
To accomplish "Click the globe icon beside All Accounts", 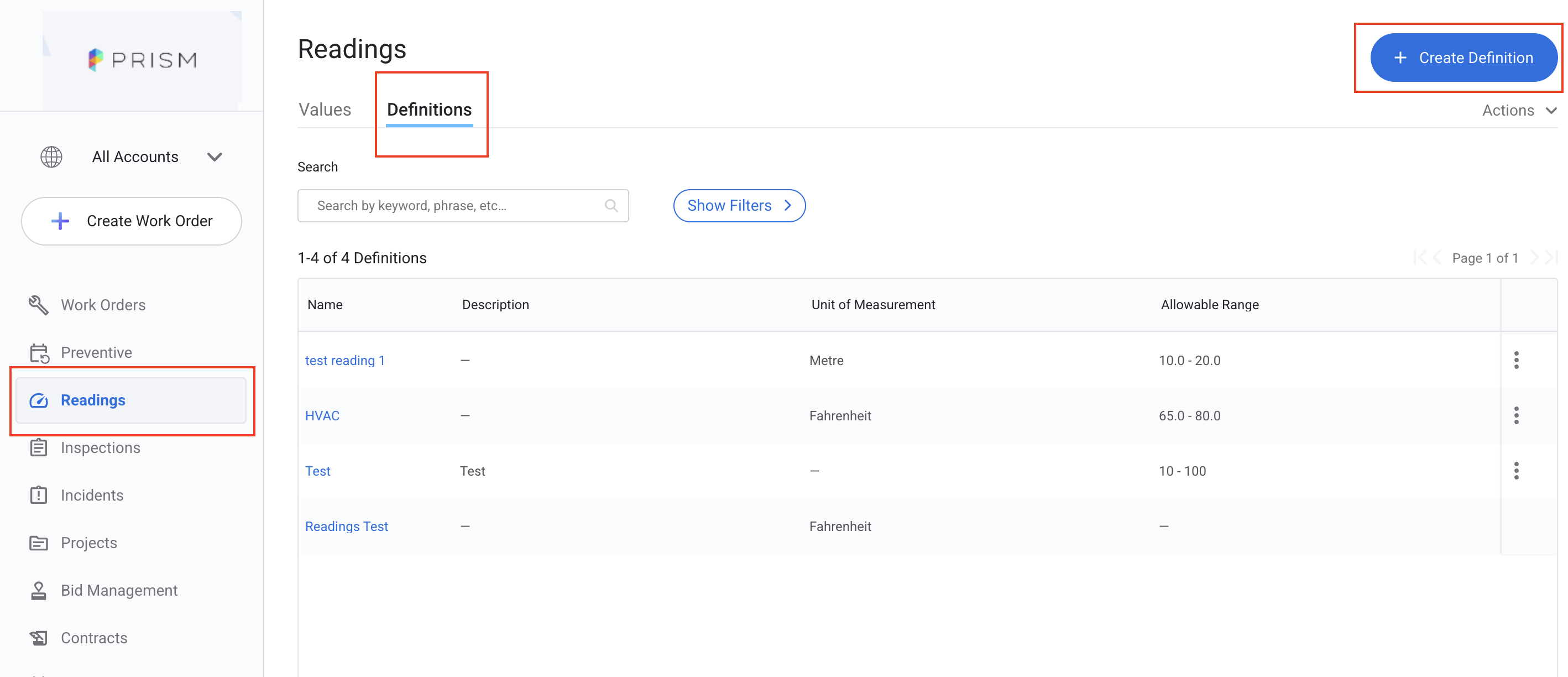I will [50, 157].
